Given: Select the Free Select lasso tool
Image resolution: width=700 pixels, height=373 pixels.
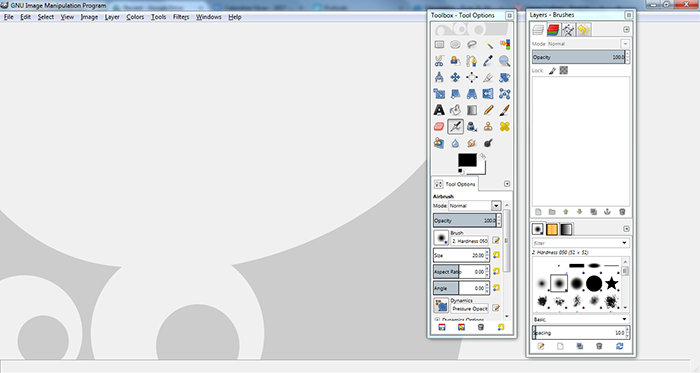Looking at the screenshot, I should (472, 45).
